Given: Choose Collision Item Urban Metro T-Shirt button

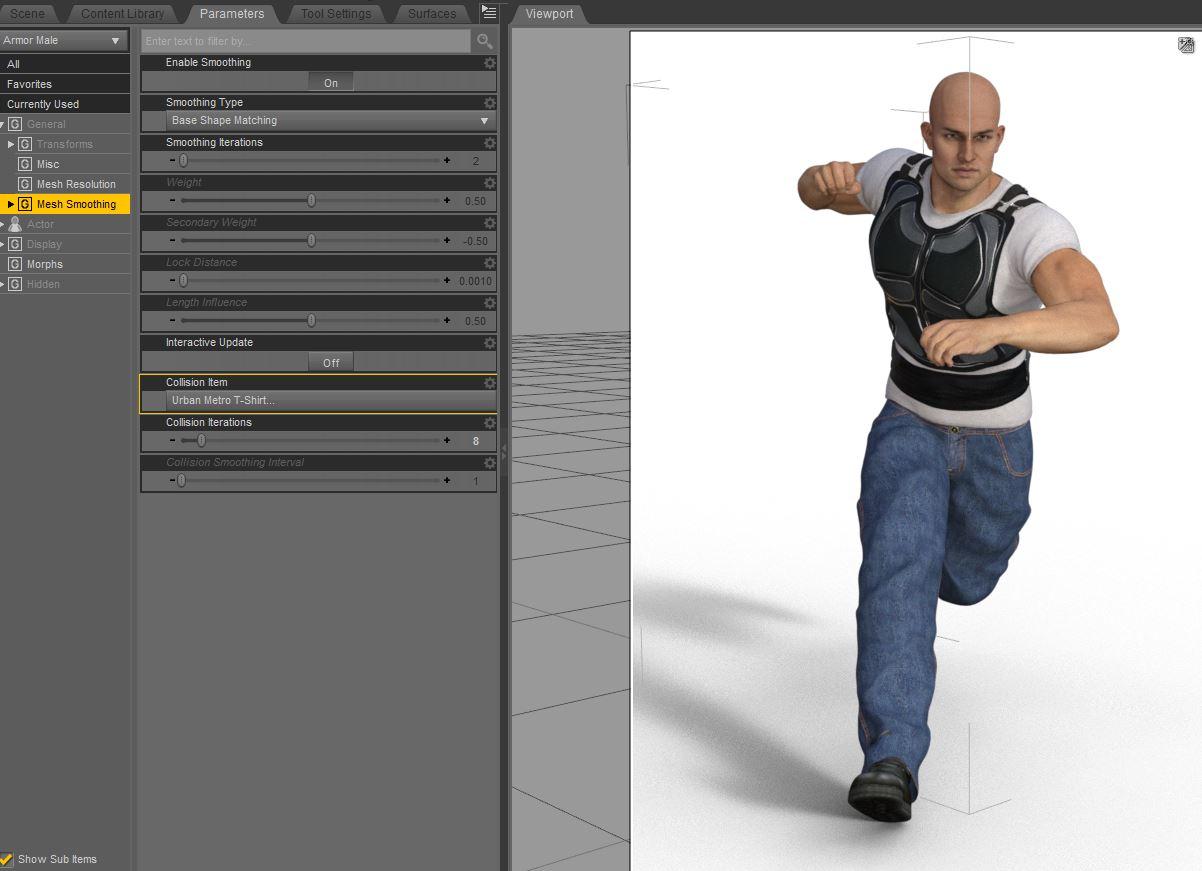Looking at the screenshot, I should click(330, 401).
